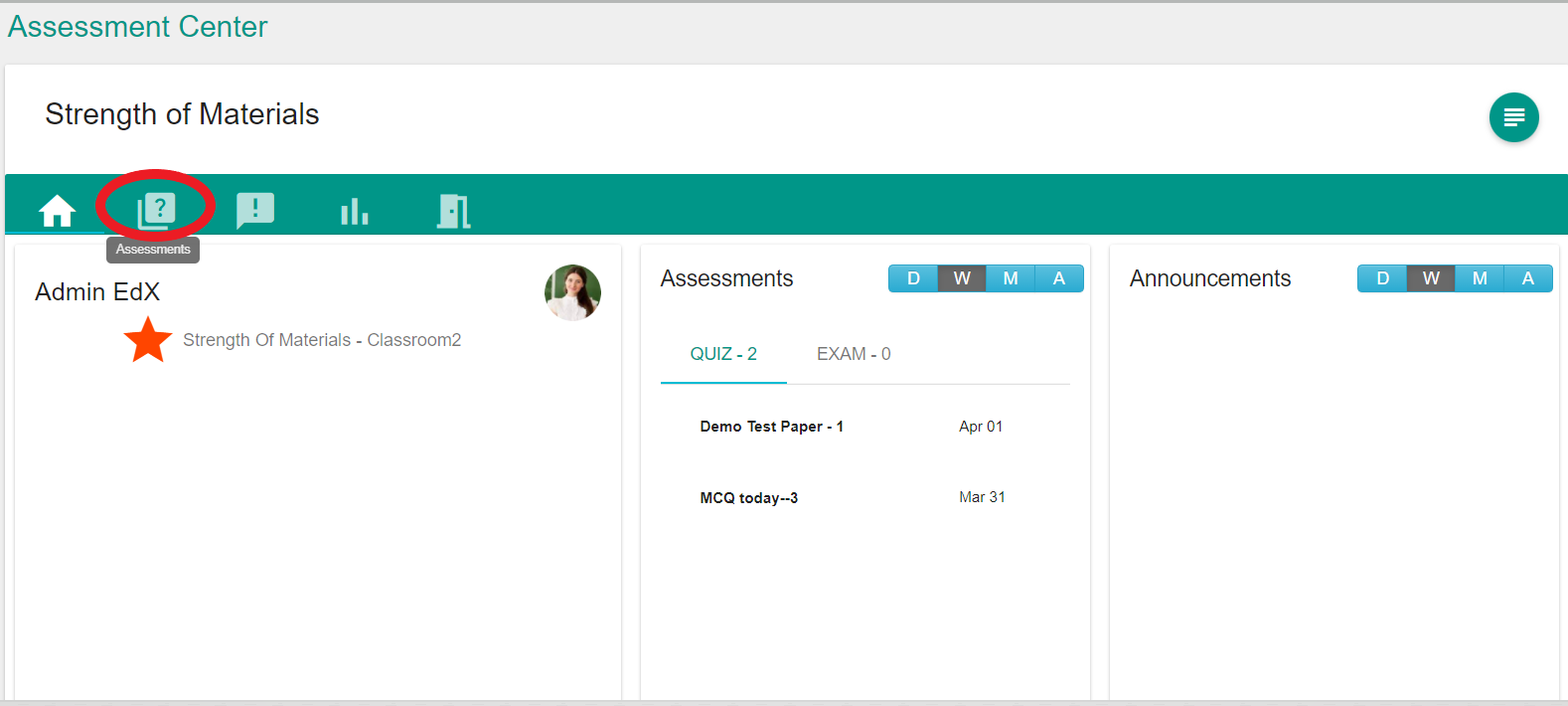
Task: Open the bar chart reports icon
Action: pyautogui.click(x=355, y=210)
